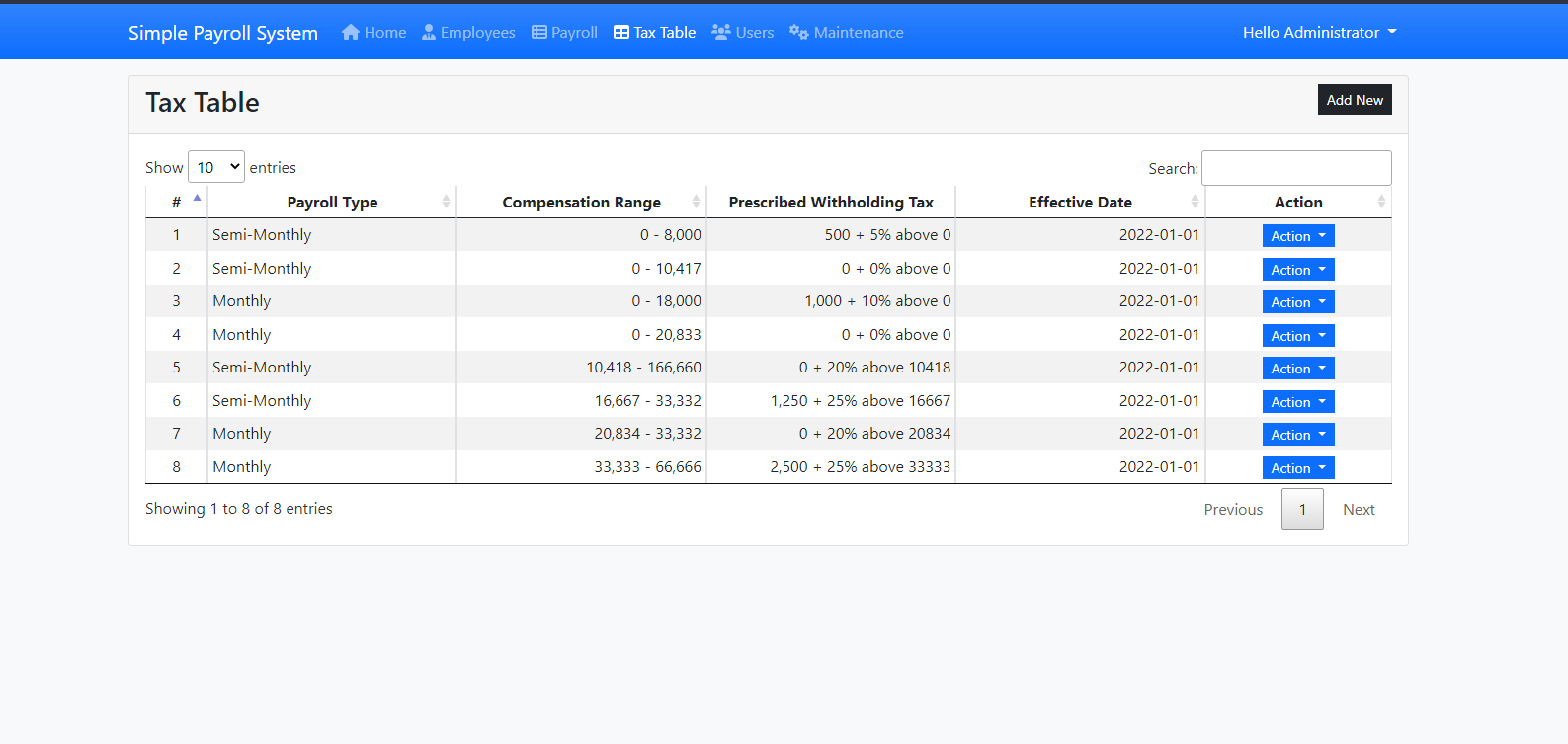Click the Users group icon
Viewport: 1568px width, 744px height.
pos(721,32)
